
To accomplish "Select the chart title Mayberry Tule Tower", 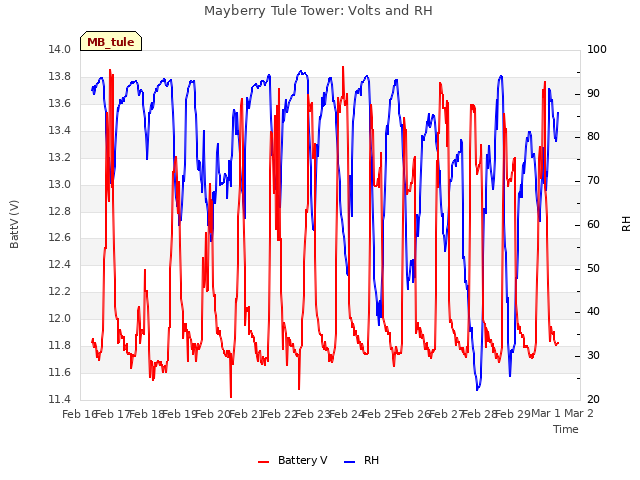I will point(318,11).
